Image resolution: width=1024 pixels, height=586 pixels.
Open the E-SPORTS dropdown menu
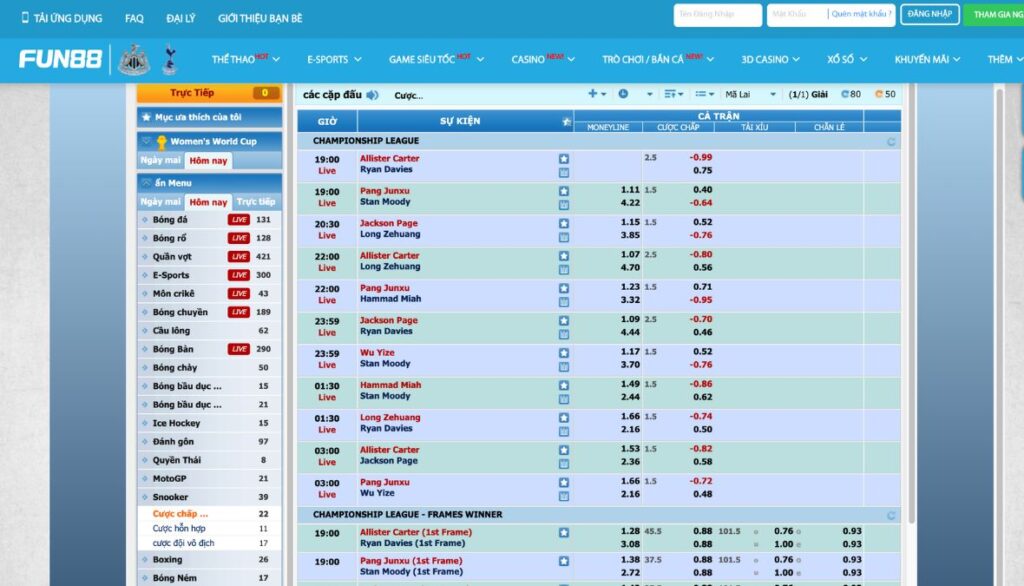(334, 59)
